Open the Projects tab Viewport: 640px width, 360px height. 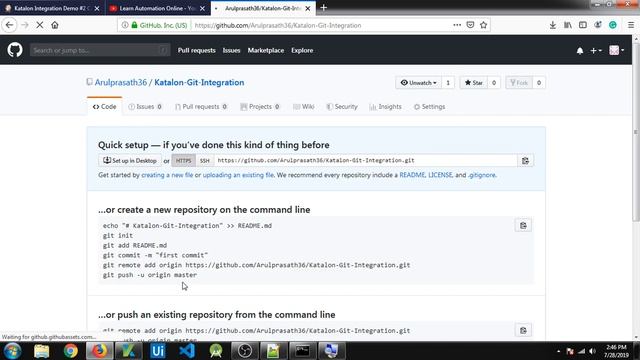[x=260, y=107]
